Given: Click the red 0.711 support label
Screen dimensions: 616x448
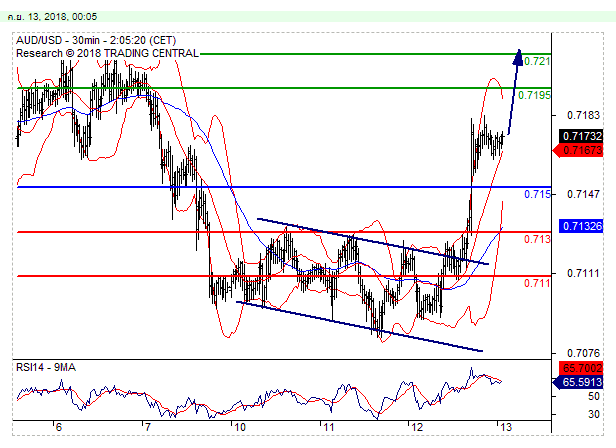Looking at the screenshot, I should click(x=537, y=283).
